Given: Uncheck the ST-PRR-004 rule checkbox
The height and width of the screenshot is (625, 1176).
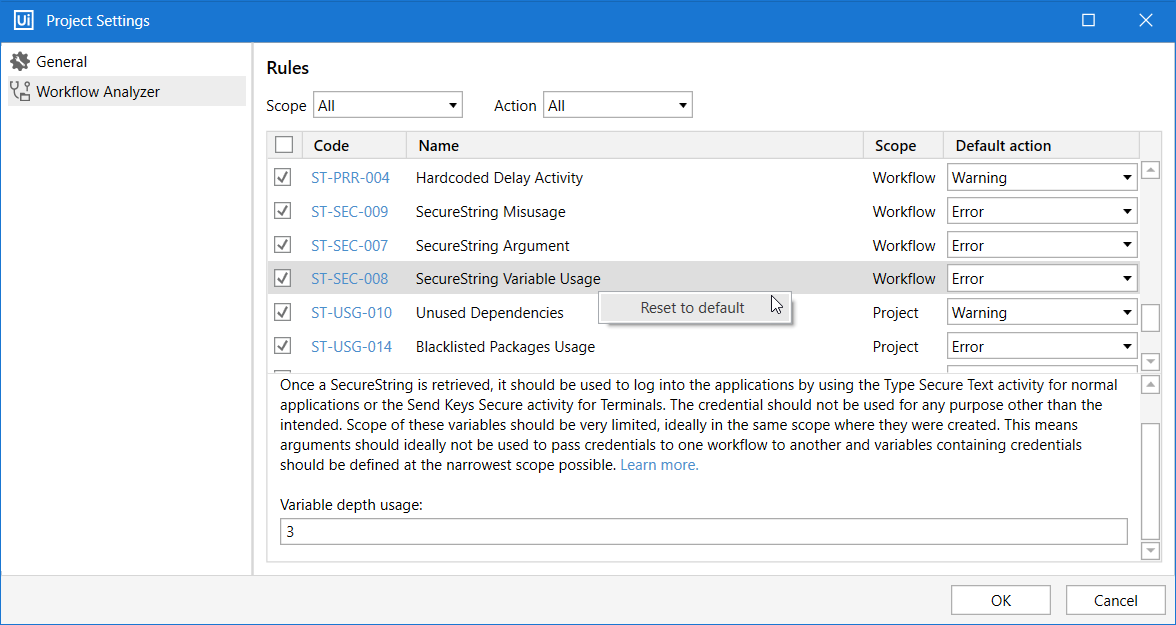Looking at the screenshot, I should [283, 178].
